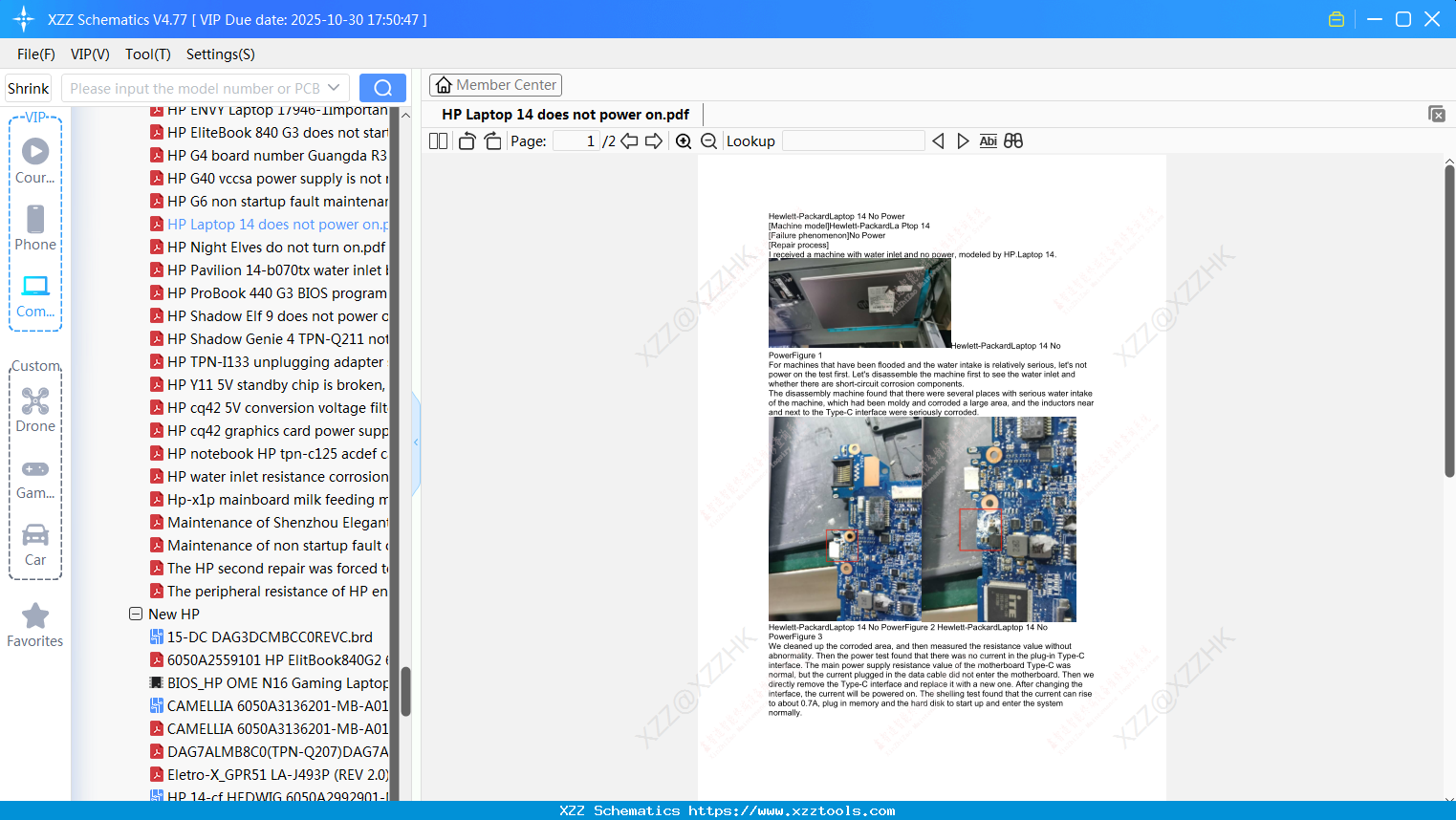Open the yellow toolbox icon in title bar
Image resolution: width=1456 pixels, height=820 pixels.
pyautogui.click(x=1336, y=19)
